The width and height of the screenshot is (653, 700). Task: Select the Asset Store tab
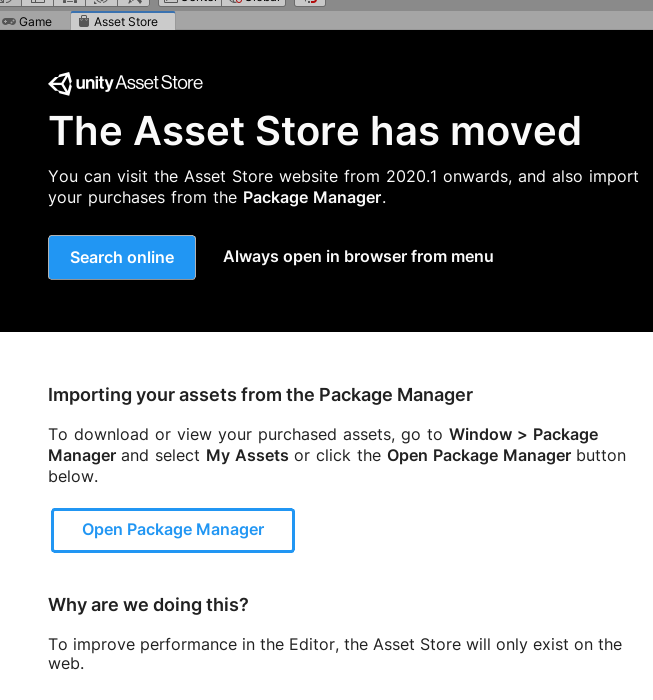click(125, 21)
